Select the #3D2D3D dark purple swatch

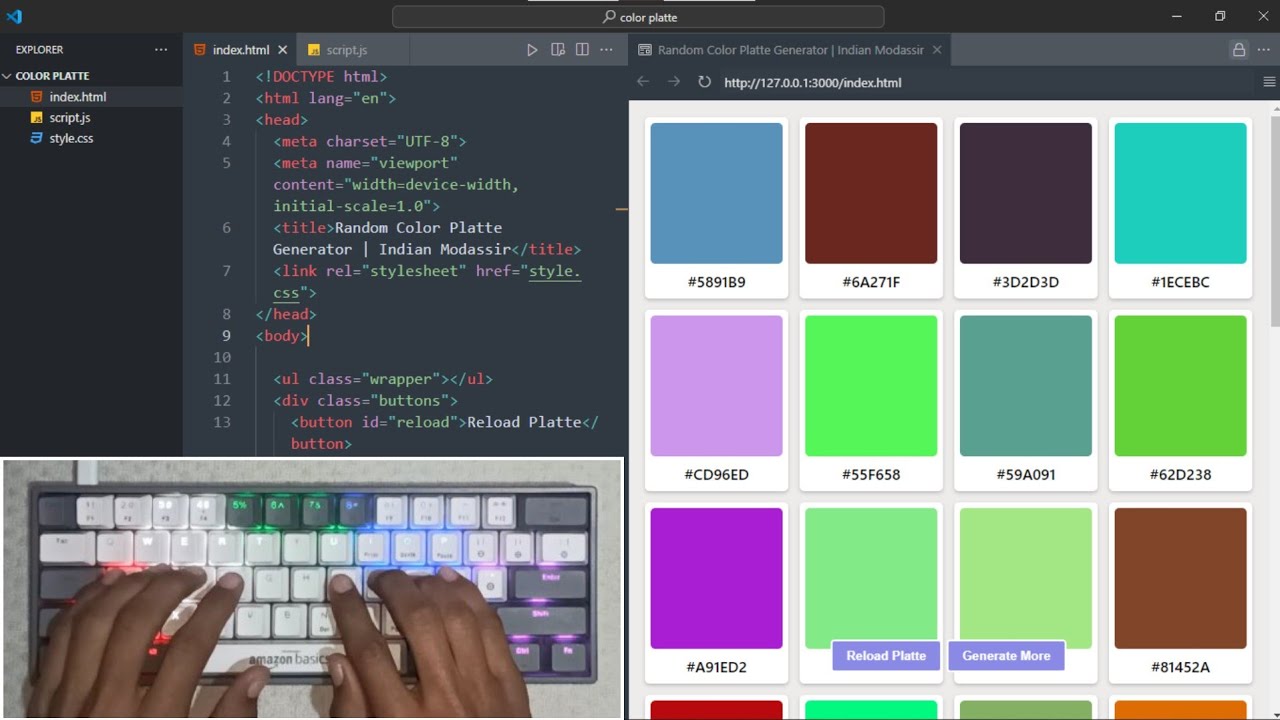pyautogui.click(x=1026, y=193)
